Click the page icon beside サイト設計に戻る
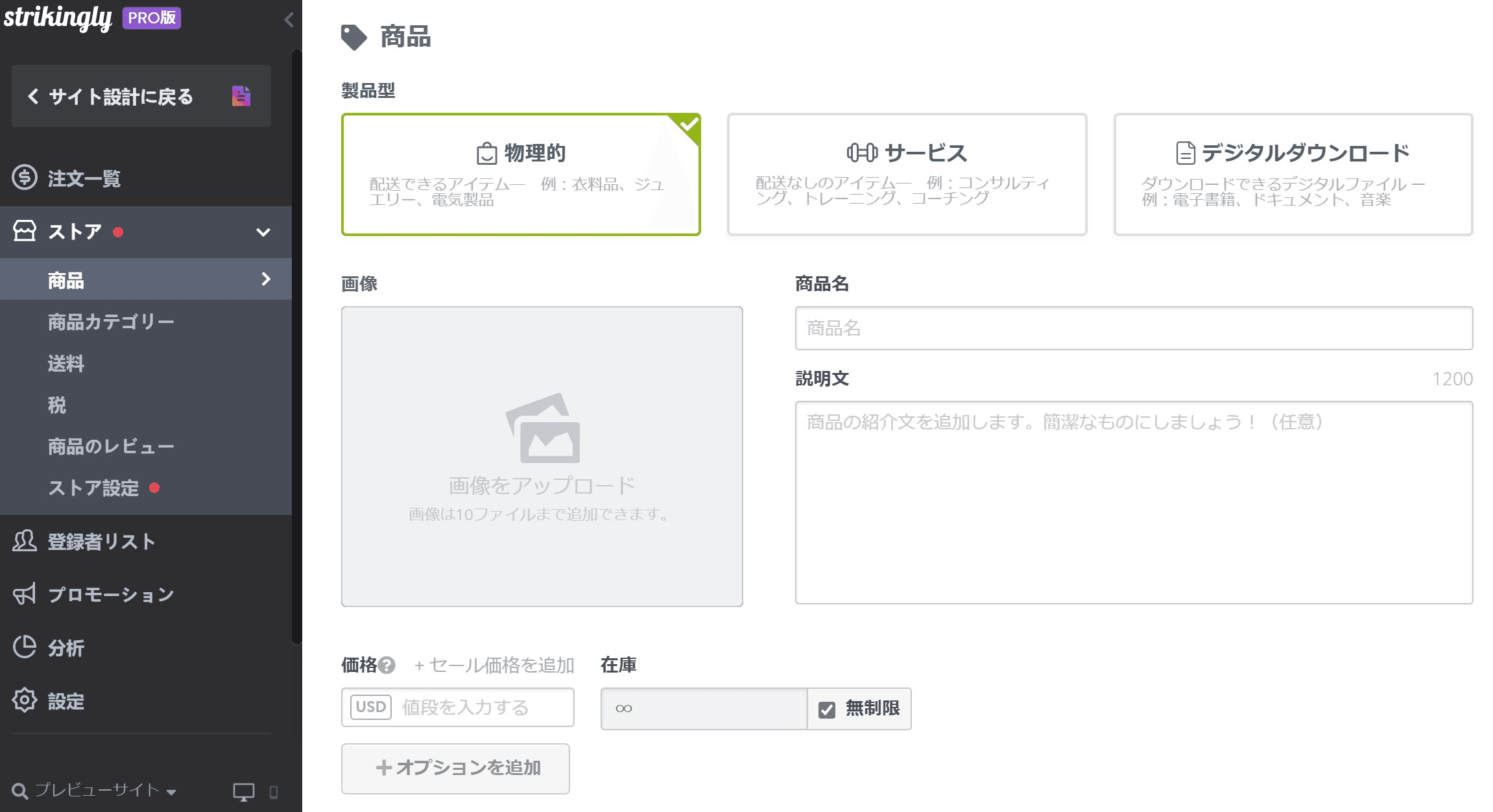 (241, 96)
